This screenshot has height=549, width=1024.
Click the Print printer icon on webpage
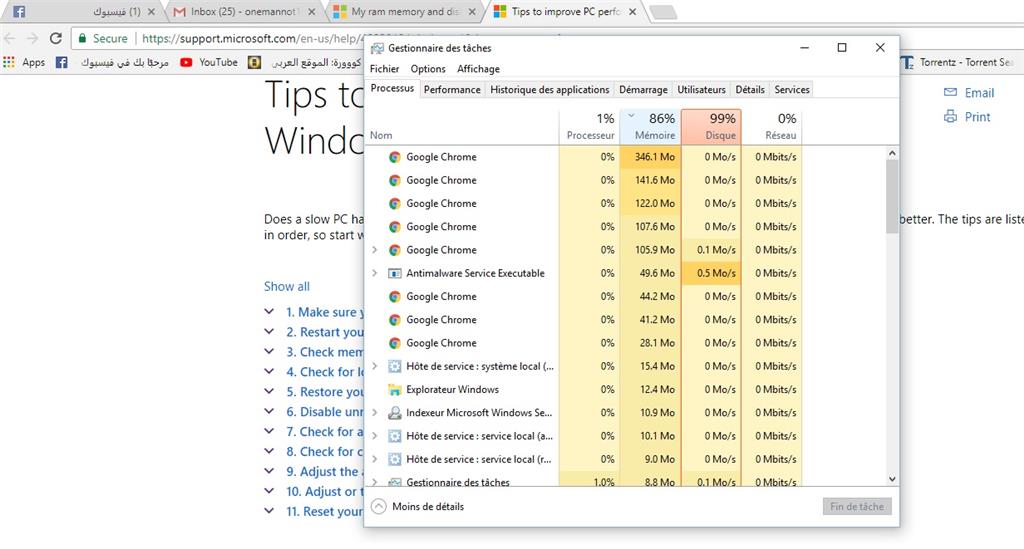pos(950,116)
